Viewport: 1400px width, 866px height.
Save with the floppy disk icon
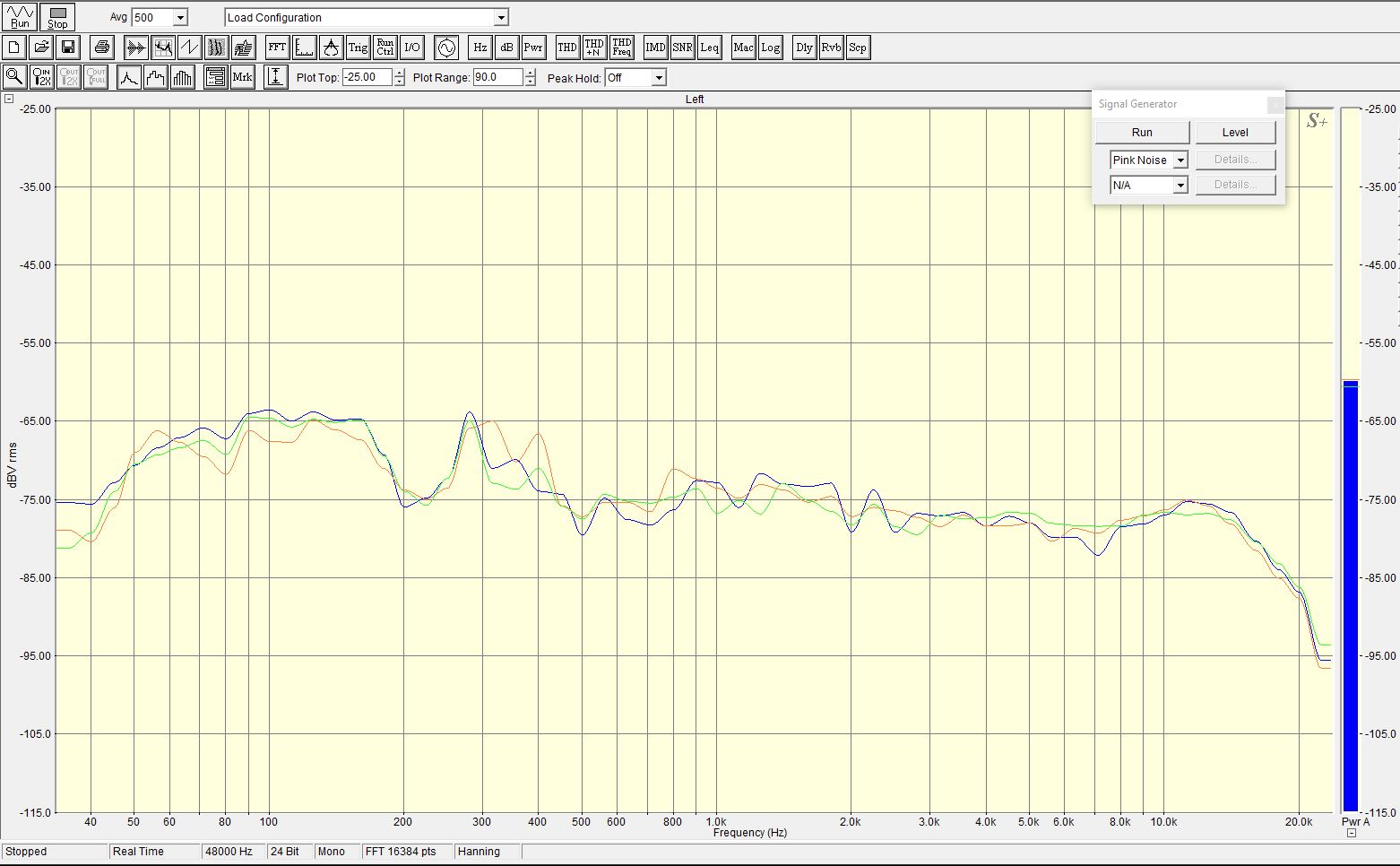(x=68, y=48)
